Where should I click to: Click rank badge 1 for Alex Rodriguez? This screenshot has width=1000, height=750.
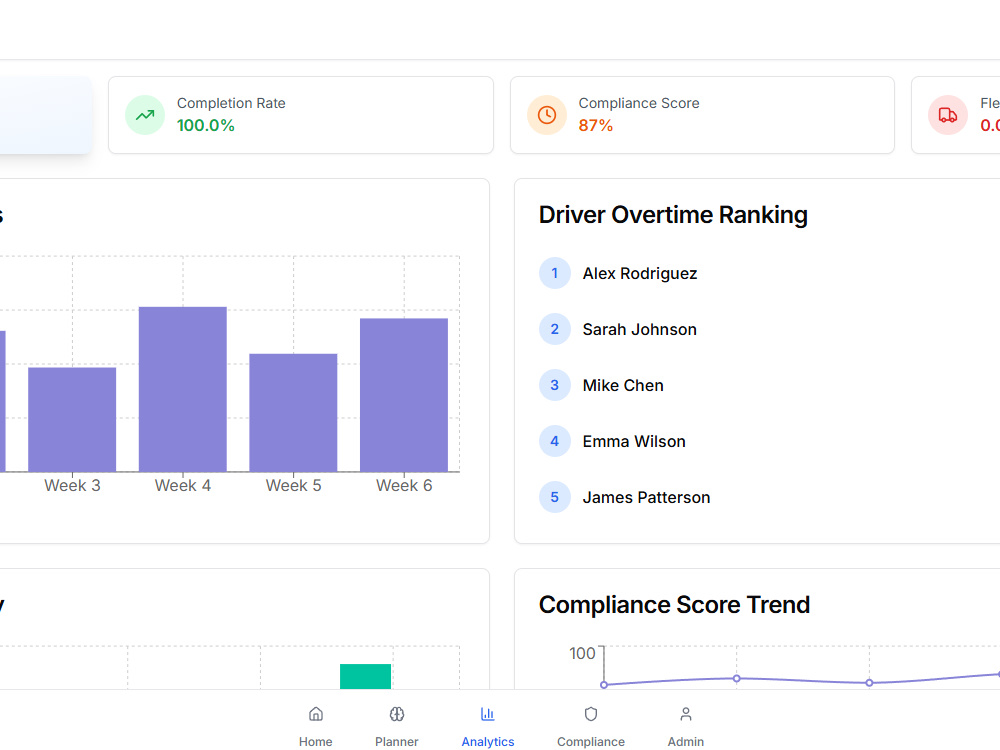(555, 274)
